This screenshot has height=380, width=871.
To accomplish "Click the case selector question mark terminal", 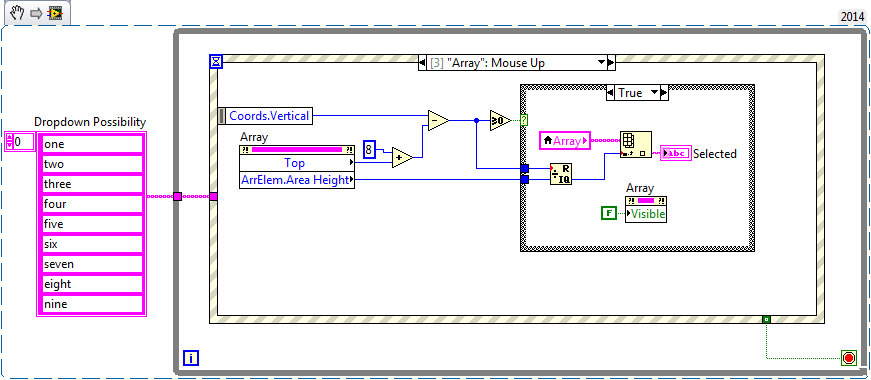I will pyautogui.click(x=523, y=120).
